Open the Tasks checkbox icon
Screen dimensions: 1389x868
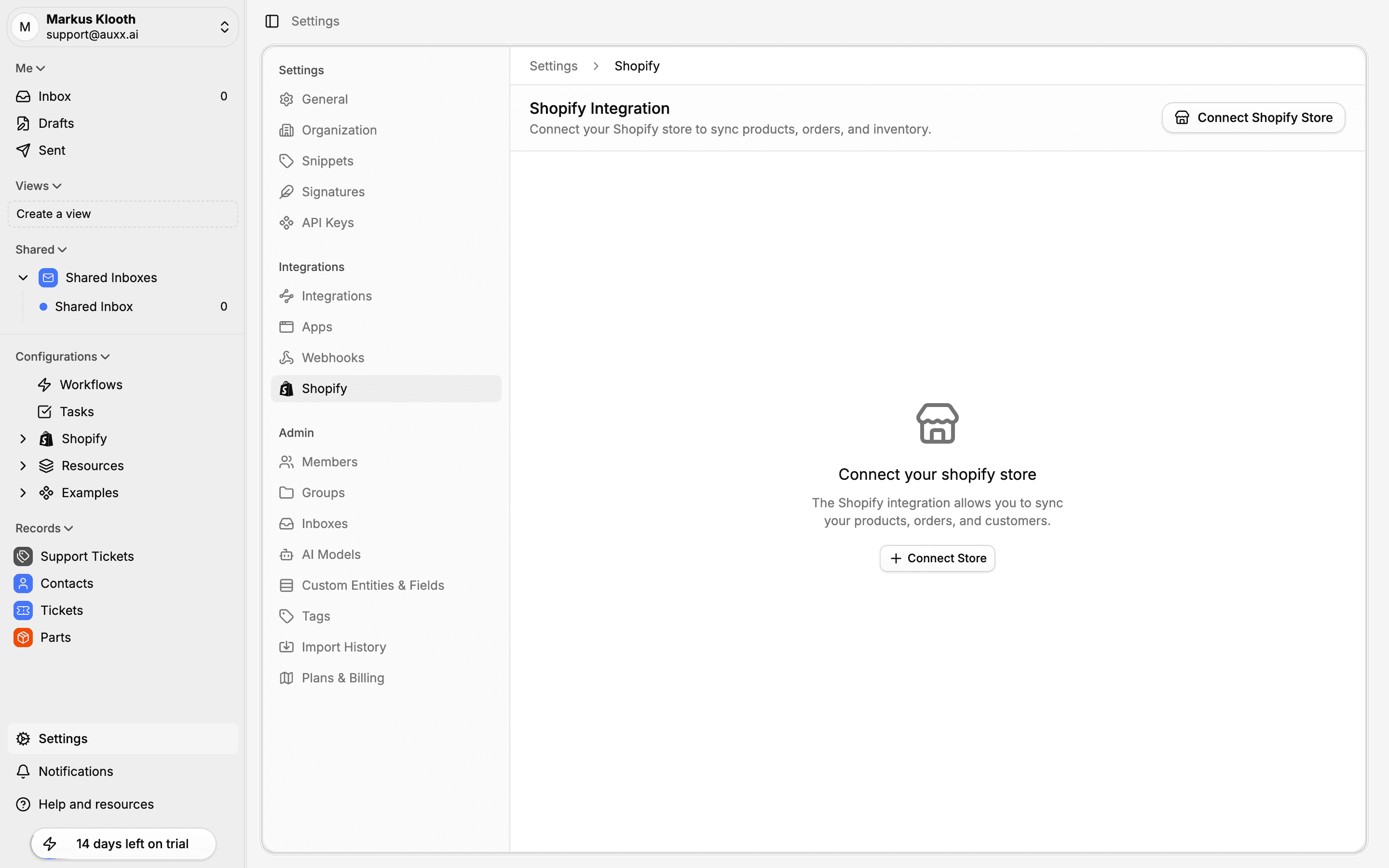[44, 412]
